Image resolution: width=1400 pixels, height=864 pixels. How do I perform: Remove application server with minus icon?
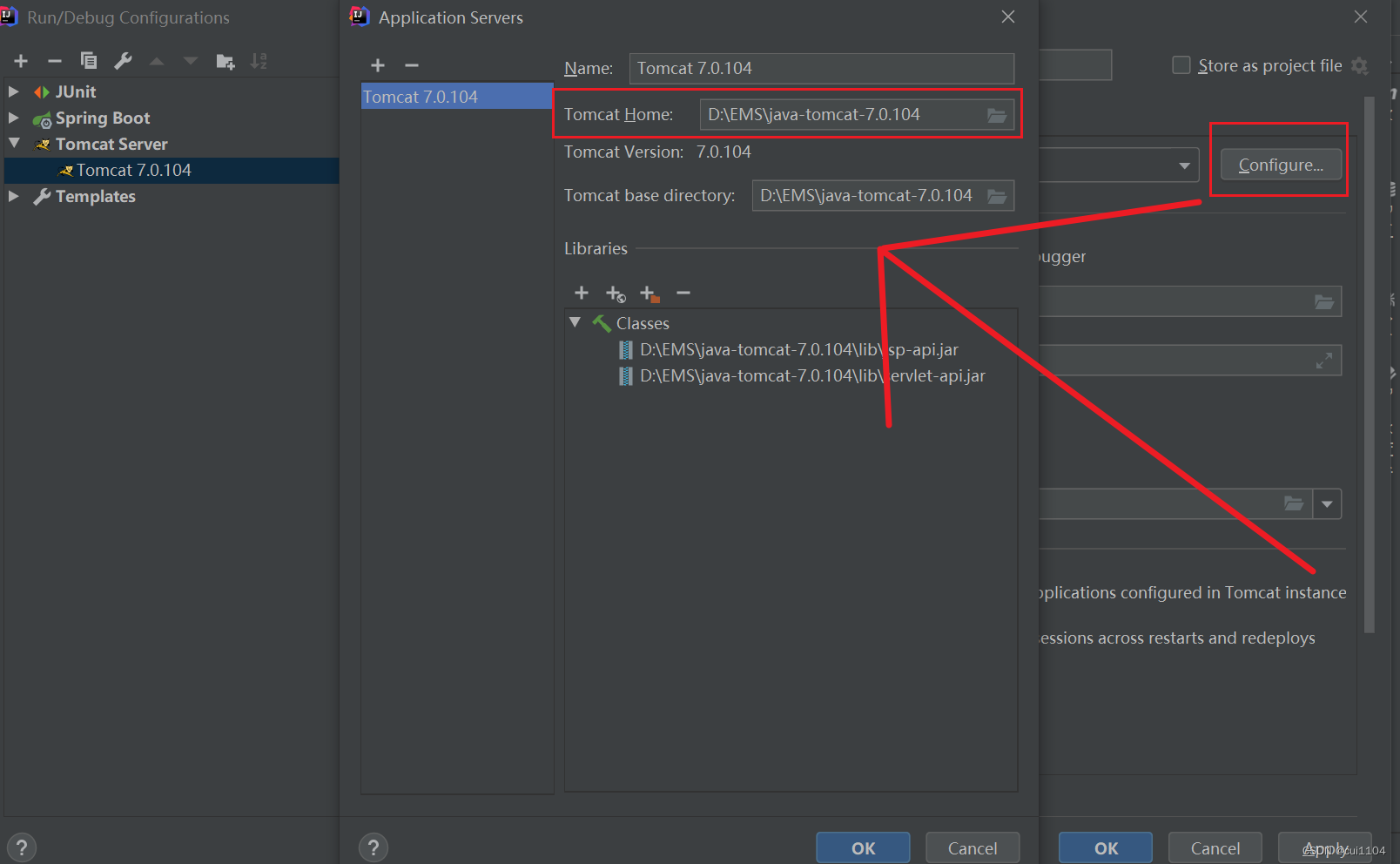(x=412, y=65)
